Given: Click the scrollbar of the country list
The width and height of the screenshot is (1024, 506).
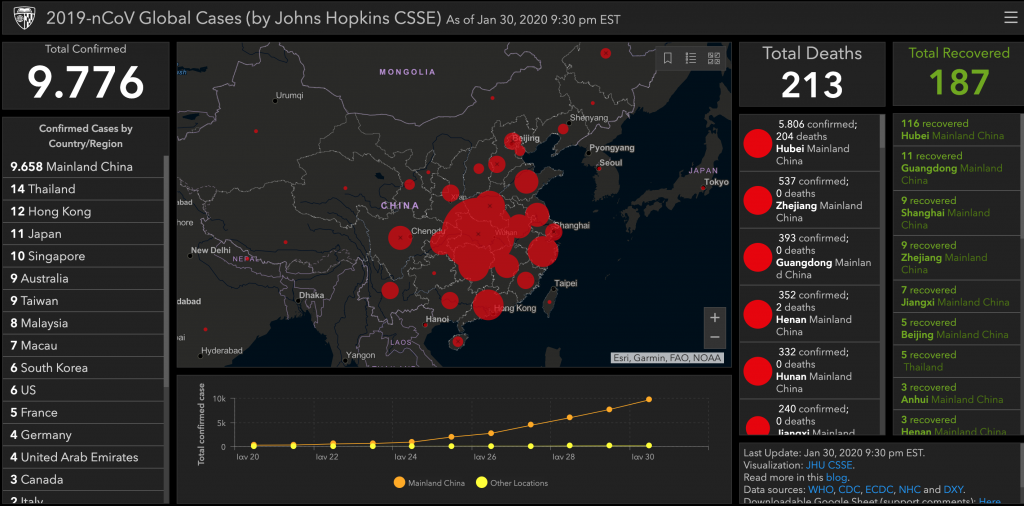Looking at the screenshot, I should [166, 300].
